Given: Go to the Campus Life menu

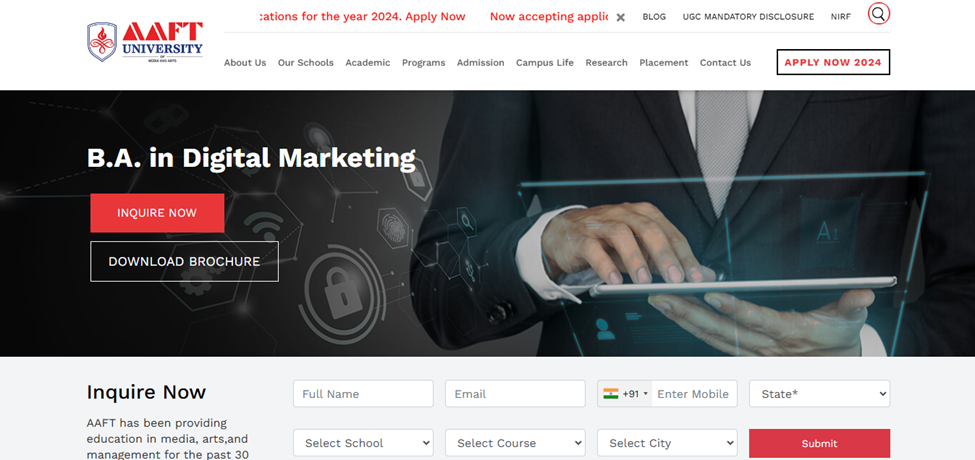Looking at the screenshot, I should (545, 62).
